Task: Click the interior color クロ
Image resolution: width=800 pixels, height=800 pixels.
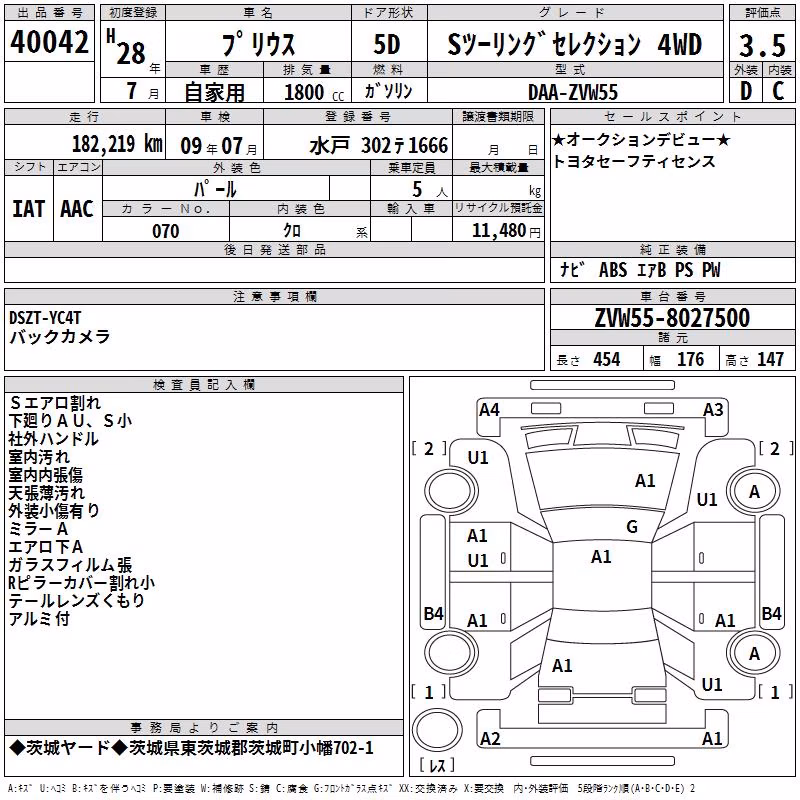Action: click(x=292, y=231)
